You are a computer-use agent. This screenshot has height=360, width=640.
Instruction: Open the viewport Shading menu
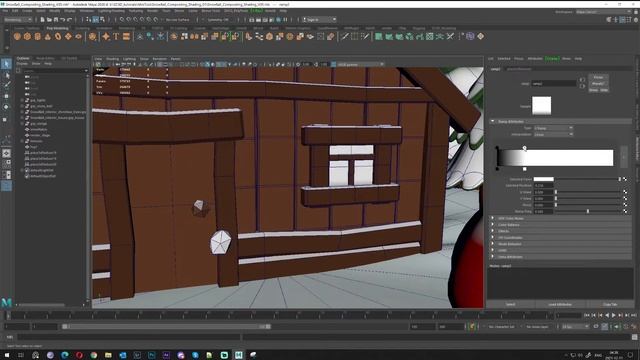[x=112, y=59]
